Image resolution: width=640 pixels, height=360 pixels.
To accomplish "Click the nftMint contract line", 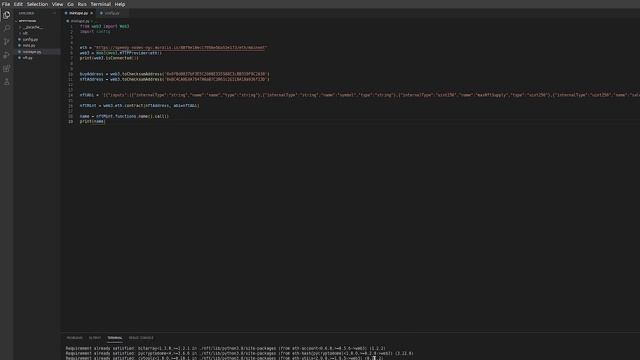I will pyautogui.click(x=140, y=105).
